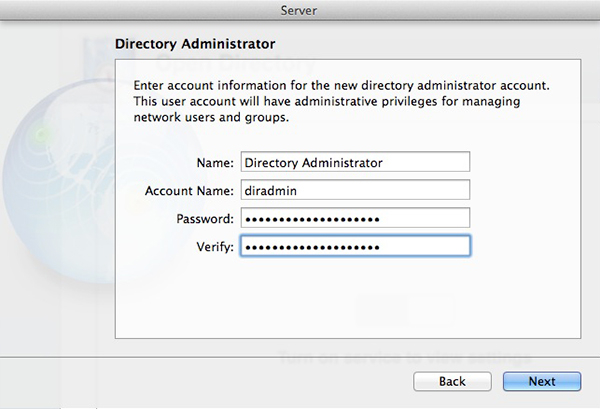Screen dimensions: 600x409
Task: Click into the Password field
Action: point(355,218)
